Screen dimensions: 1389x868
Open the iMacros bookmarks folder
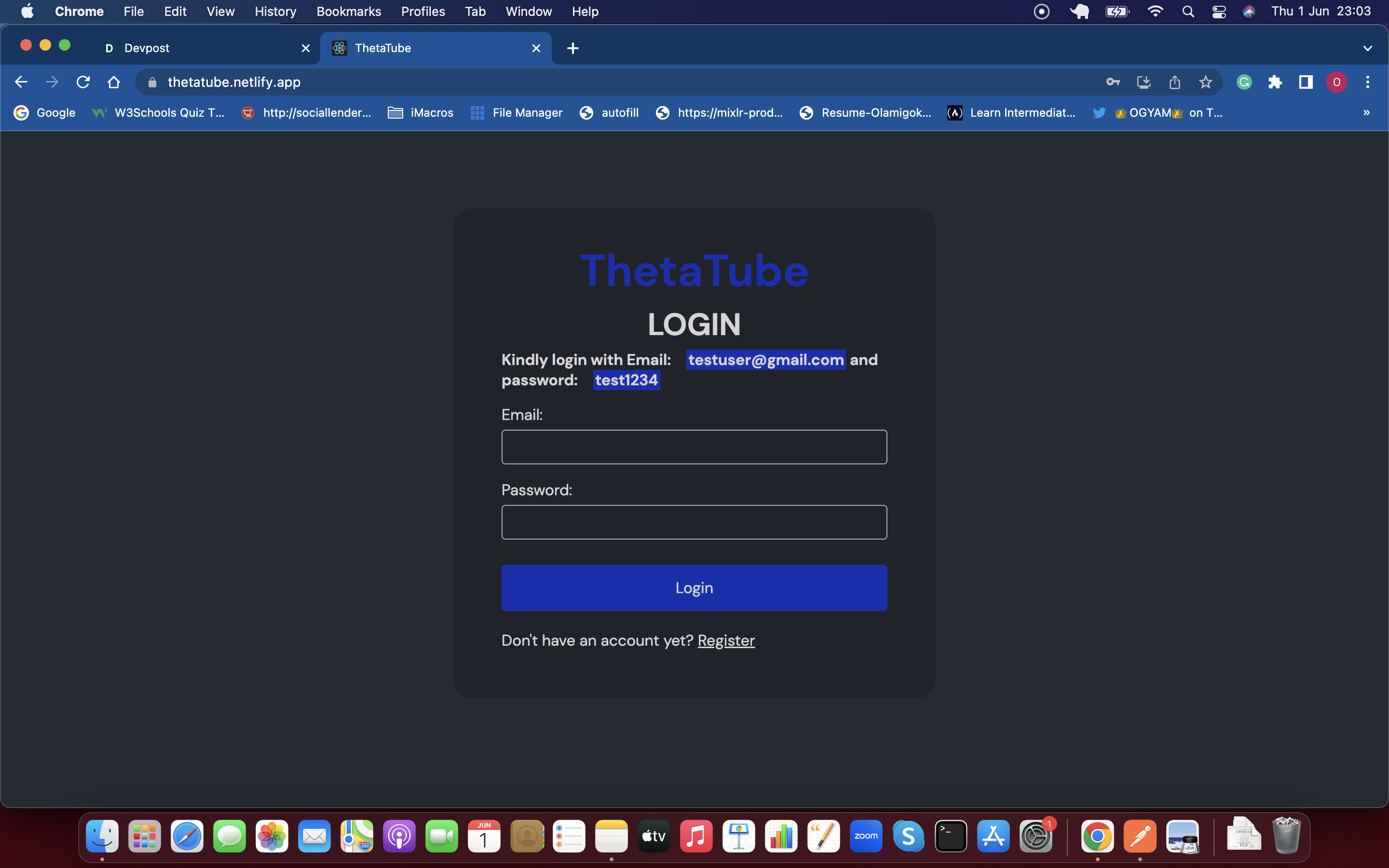(x=421, y=112)
